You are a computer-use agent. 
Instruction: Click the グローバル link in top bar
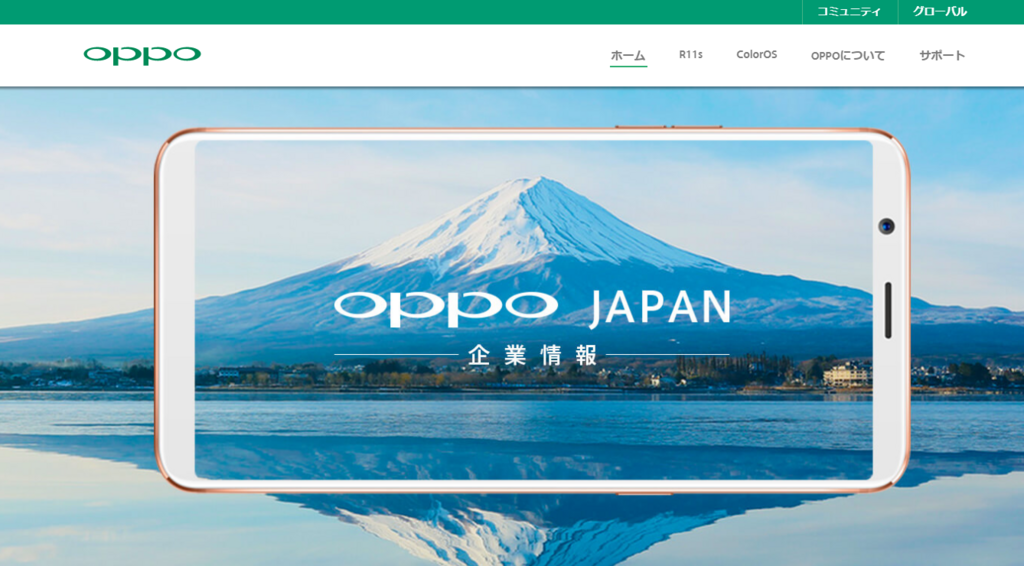(x=940, y=12)
